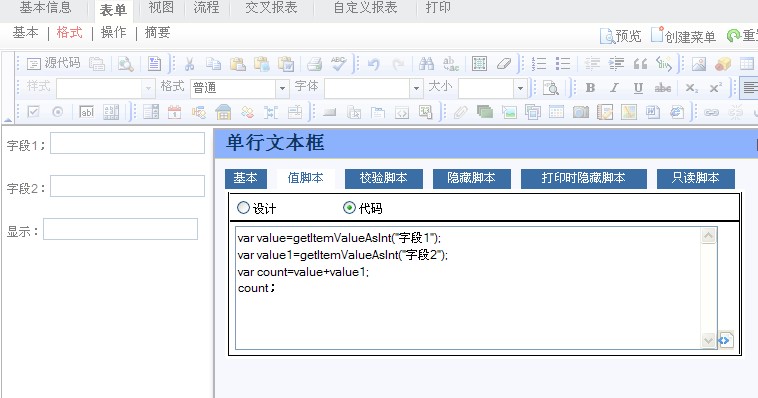
Task: Switch to 自定义报表 tab
Action: click(x=365, y=8)
